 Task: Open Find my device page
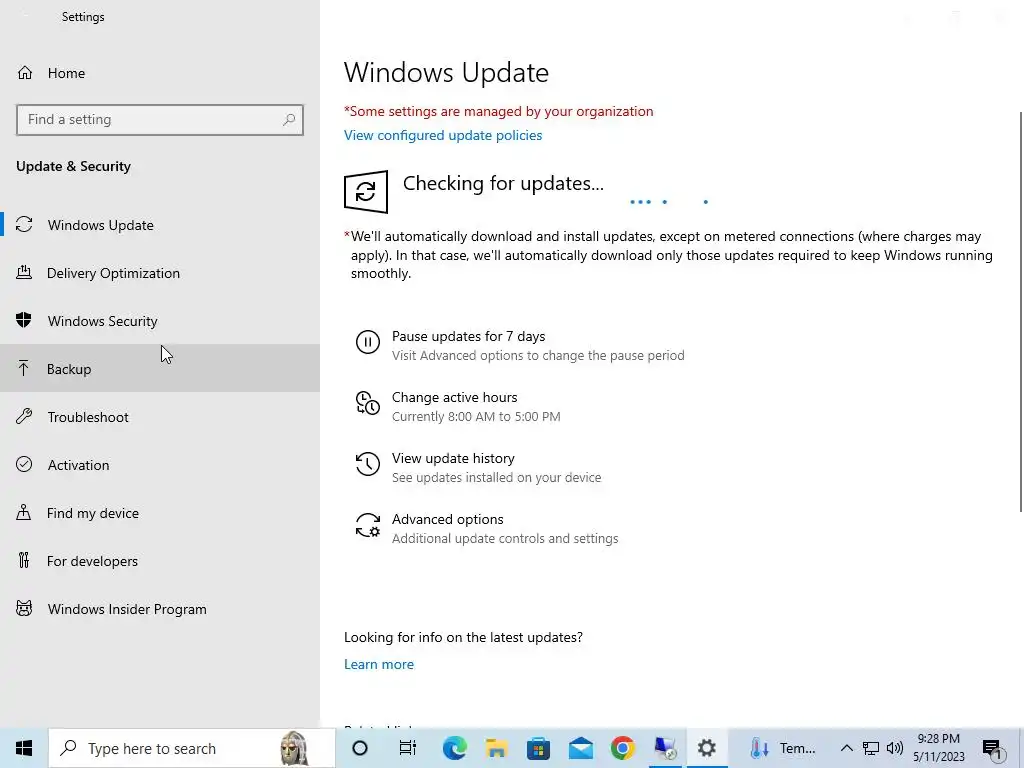(x=160, y=513)
